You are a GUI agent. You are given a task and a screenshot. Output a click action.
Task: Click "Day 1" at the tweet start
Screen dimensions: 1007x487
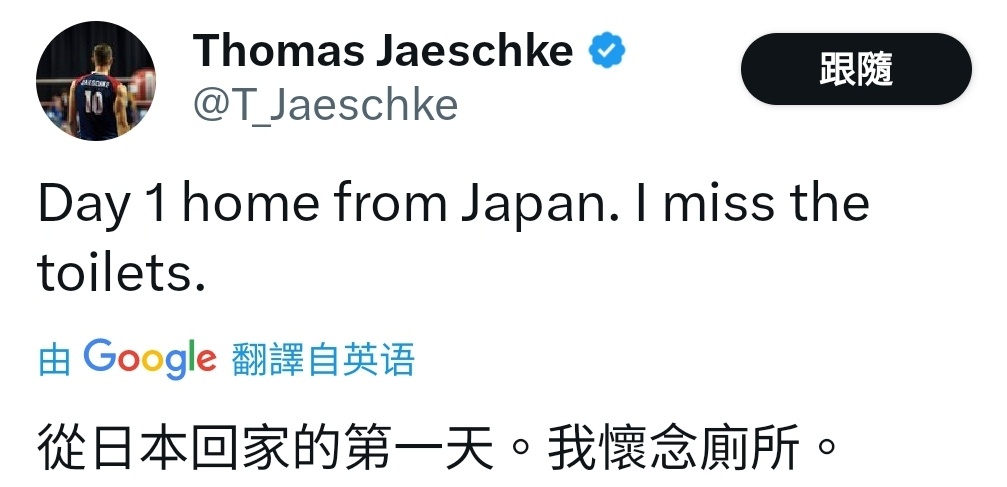coord(103,203)
